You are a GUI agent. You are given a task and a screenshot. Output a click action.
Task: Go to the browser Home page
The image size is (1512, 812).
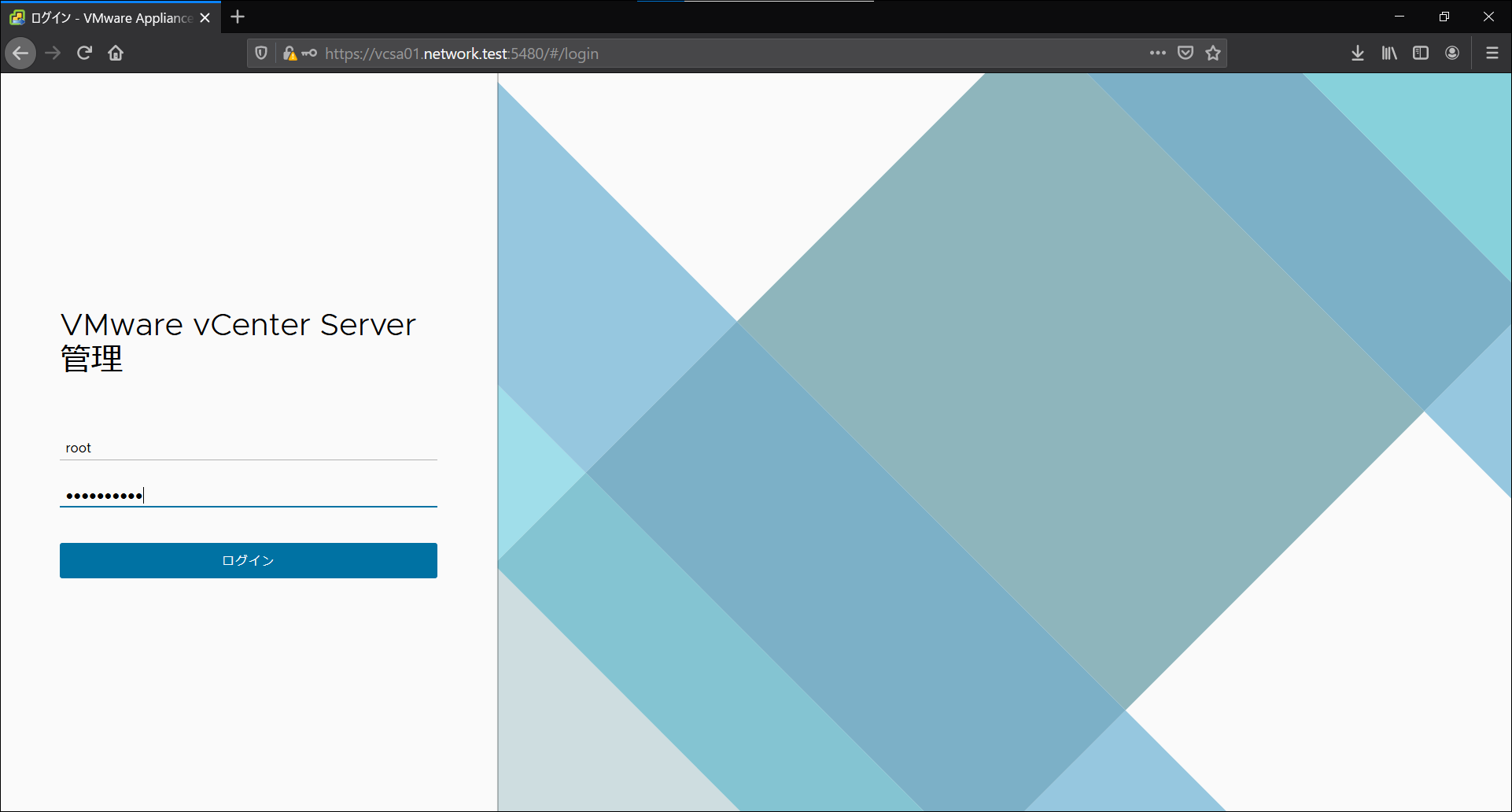click(116, 54)
